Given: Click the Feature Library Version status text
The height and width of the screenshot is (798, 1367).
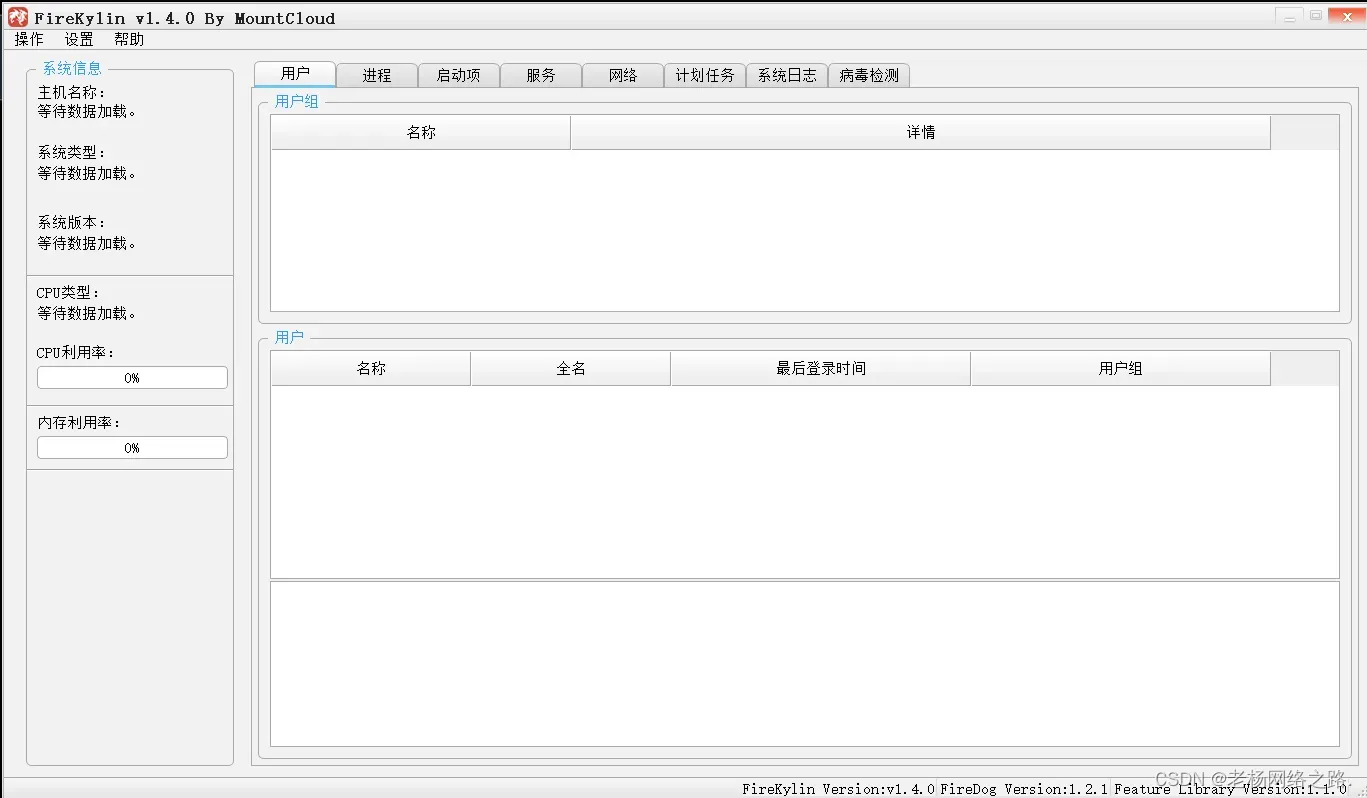Looking at the screenshot, I should click(x=1230, y=789).
